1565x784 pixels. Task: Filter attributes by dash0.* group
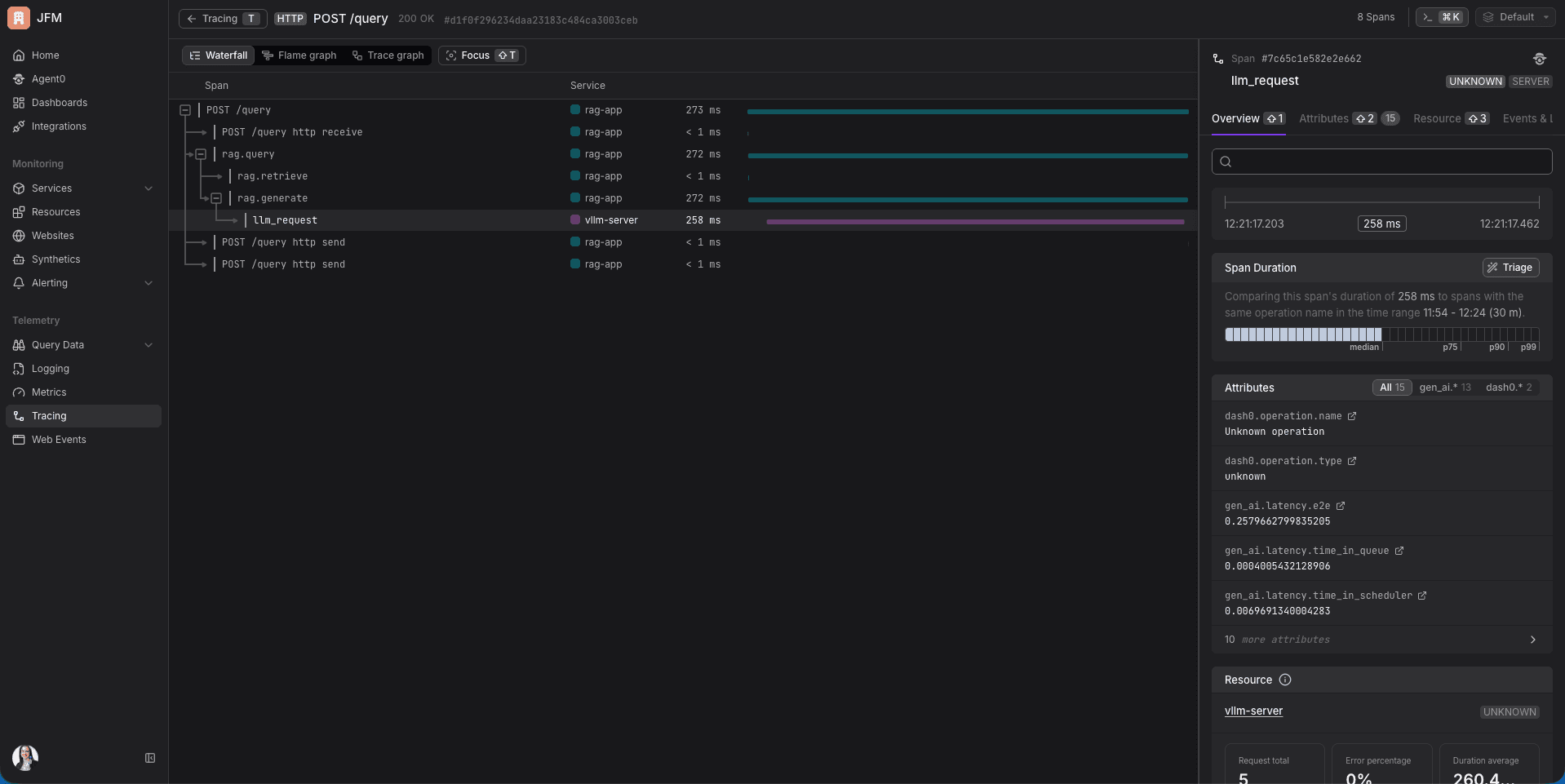[x=1509, y=388]
